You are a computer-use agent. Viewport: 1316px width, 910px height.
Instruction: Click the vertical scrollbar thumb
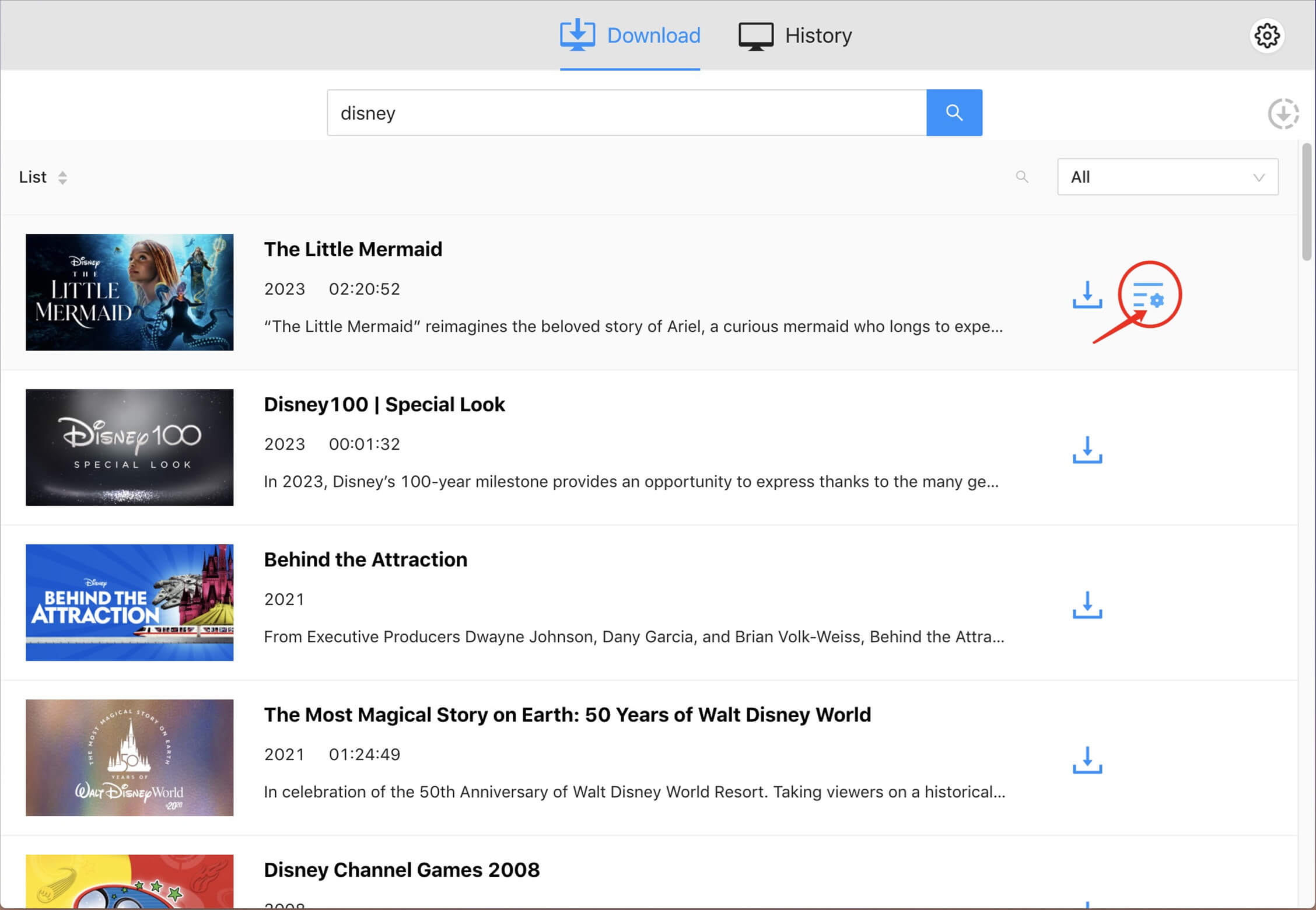click(1307, 201)
